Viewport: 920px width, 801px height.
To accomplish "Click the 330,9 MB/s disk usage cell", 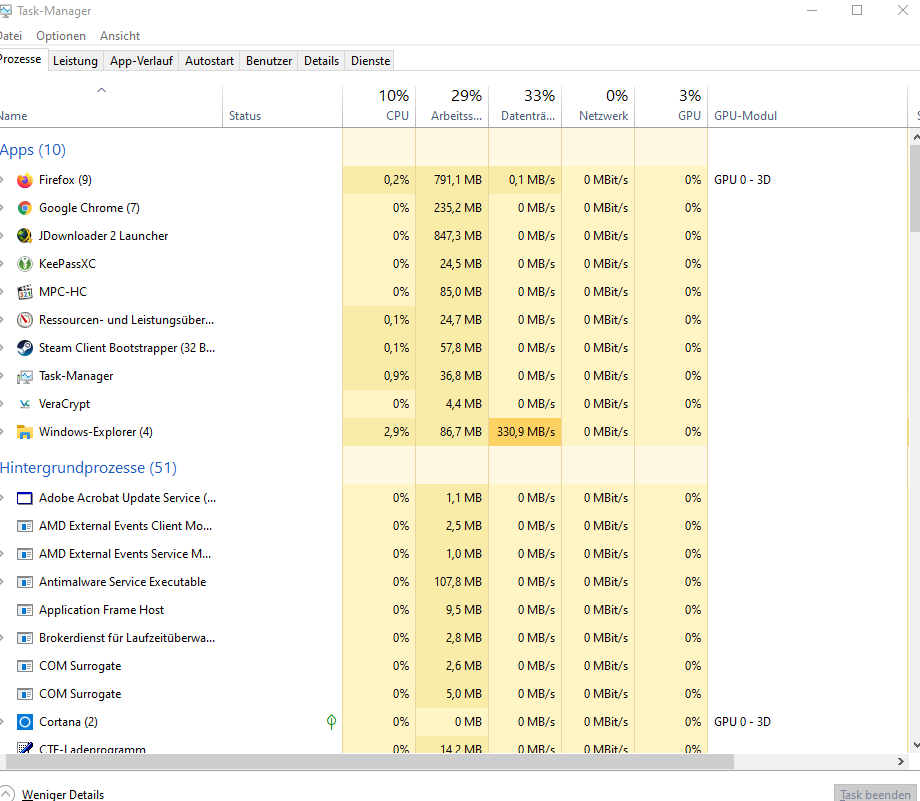I will click(525, 432).
